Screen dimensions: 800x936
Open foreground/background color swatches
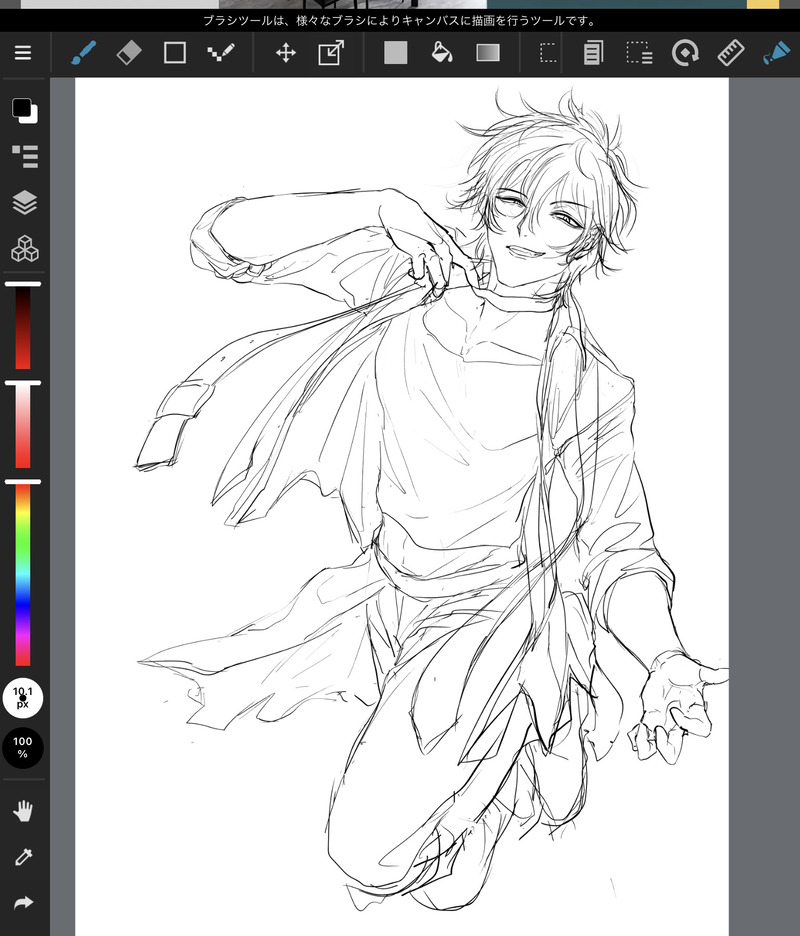24,110
